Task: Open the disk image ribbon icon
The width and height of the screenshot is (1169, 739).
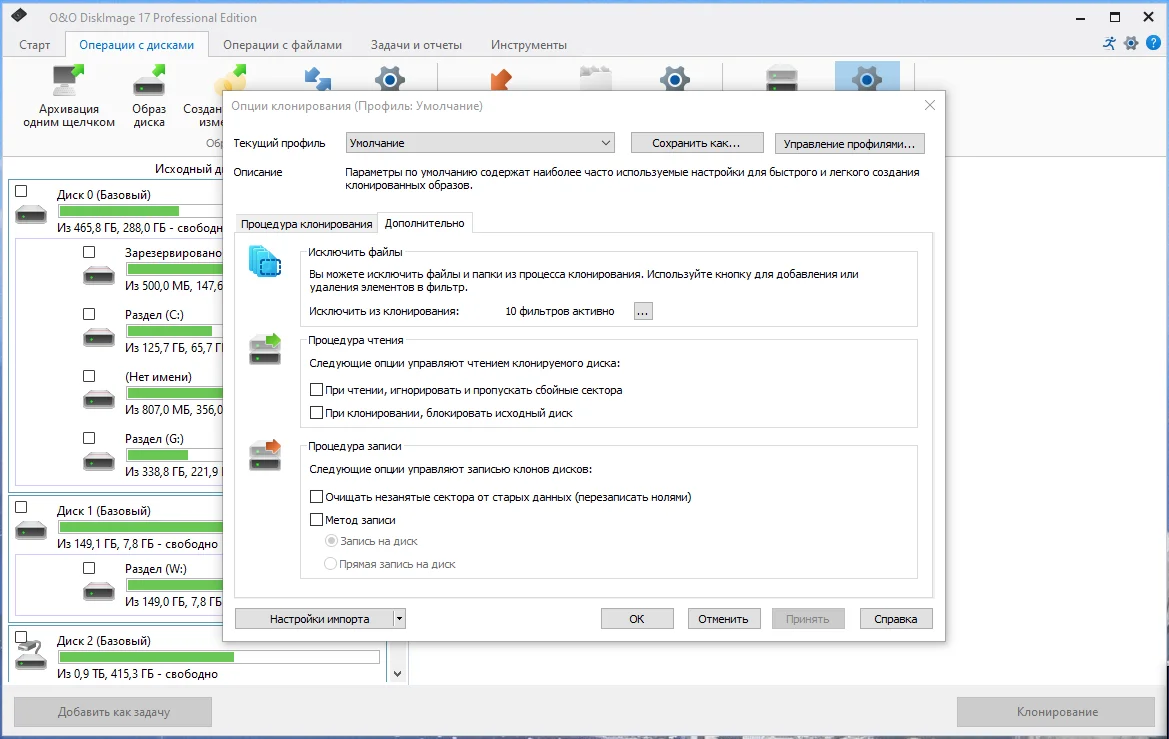Action: (149, 81)
